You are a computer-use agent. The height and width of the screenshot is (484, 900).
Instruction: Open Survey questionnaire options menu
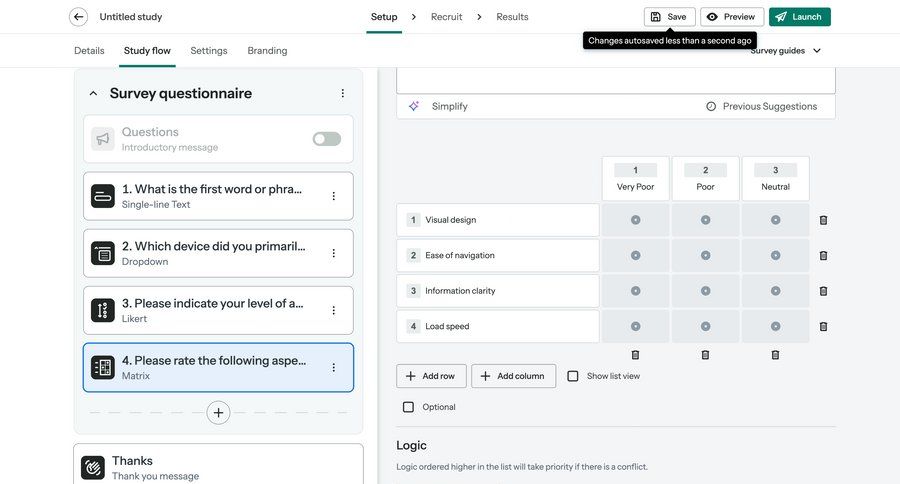pos(342,94)
